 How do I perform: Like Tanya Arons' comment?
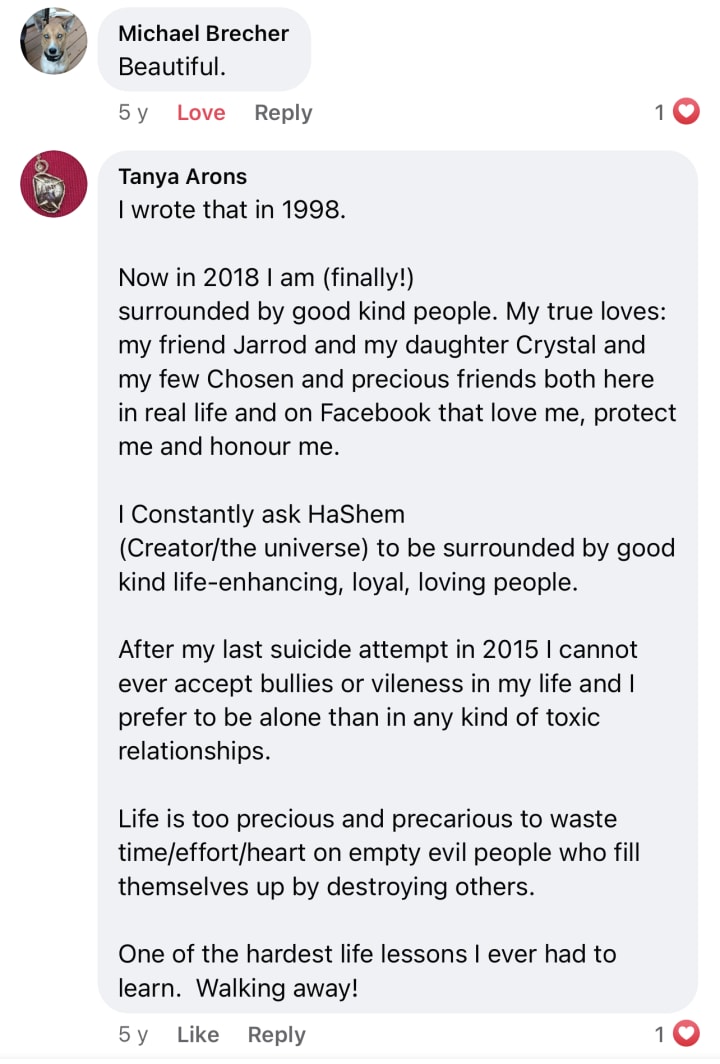(x=198, y=1035)
